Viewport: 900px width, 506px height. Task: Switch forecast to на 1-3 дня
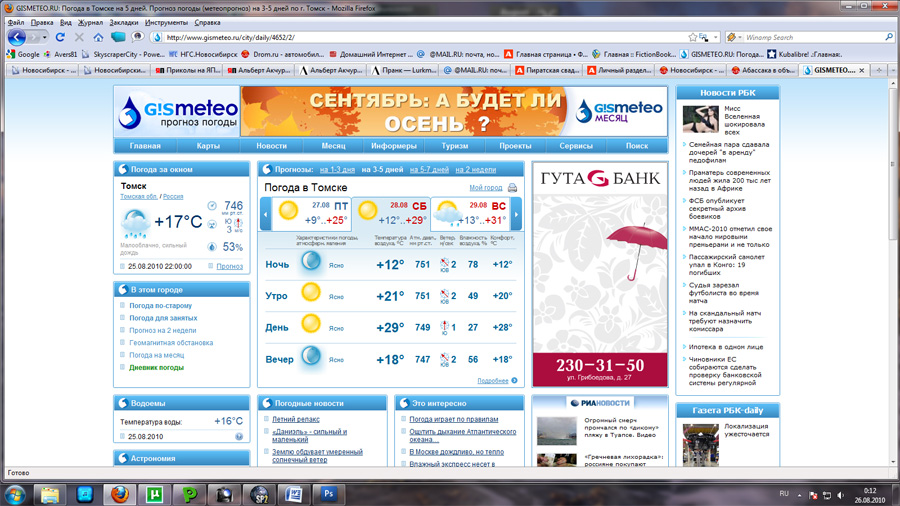[338, 170]
